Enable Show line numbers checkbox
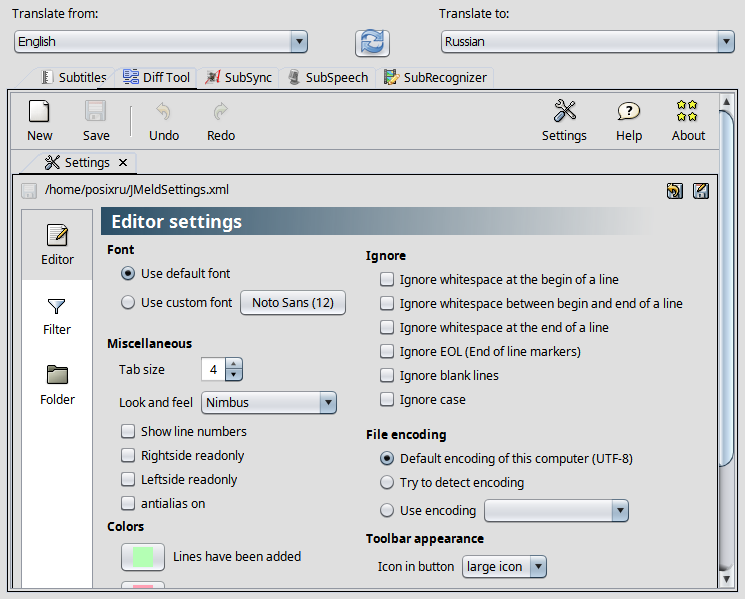The height and width of the screenshot is (599, 745). tap(128, 431)
